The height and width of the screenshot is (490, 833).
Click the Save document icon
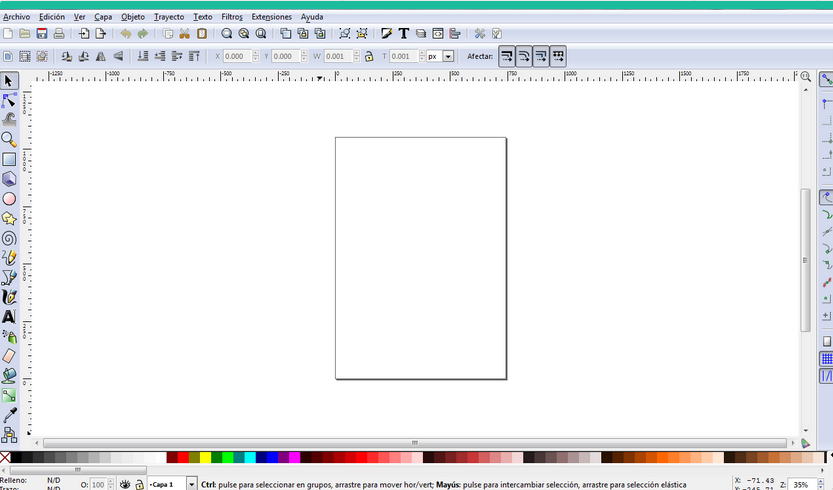tap(41, 34)
